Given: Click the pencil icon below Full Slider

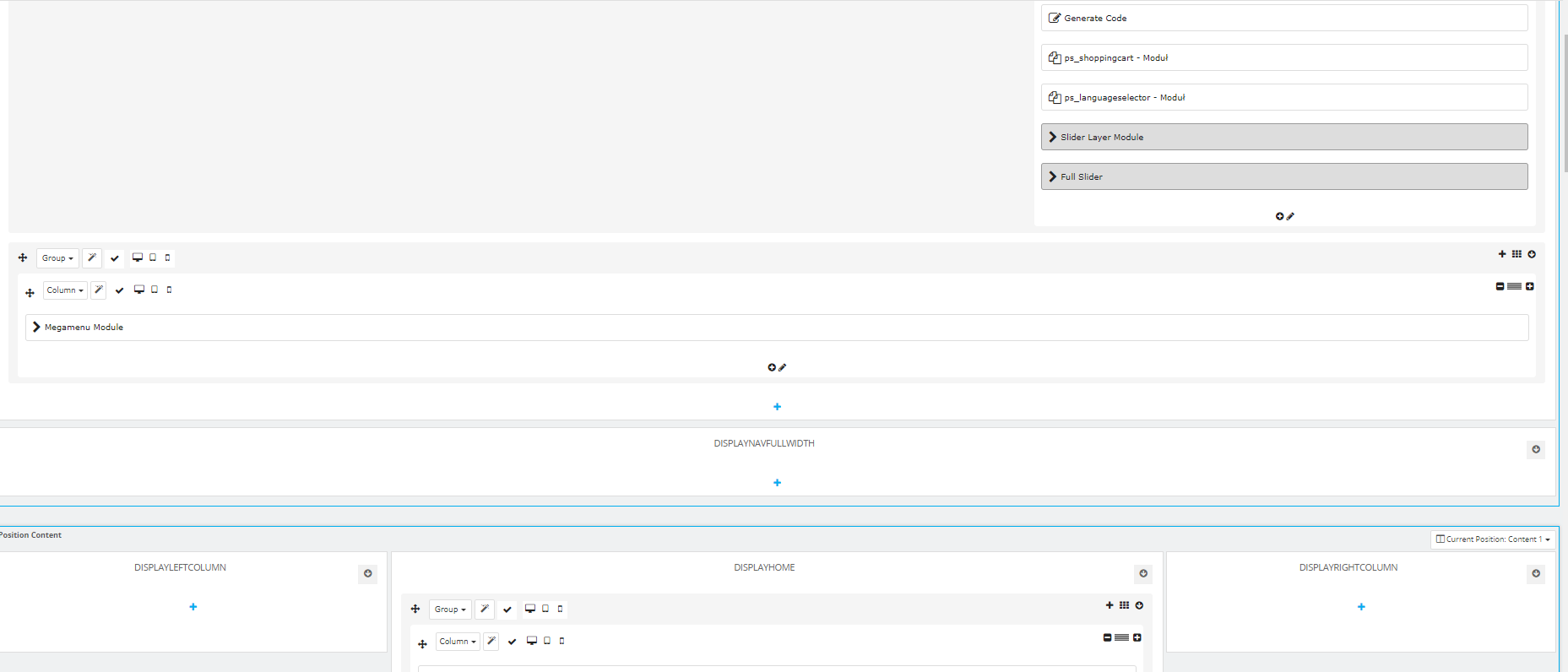Looking at the screenshot, I should click(x=1290, y=216).
